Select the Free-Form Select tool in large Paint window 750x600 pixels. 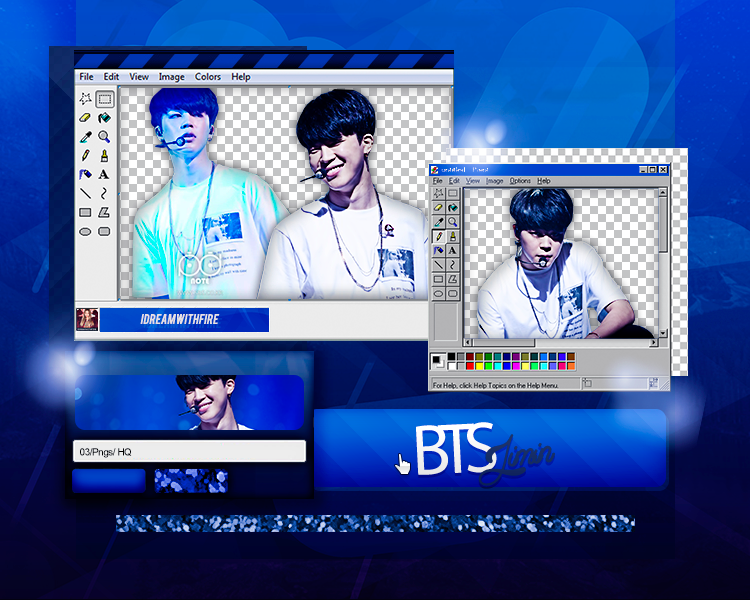point(86,99)
